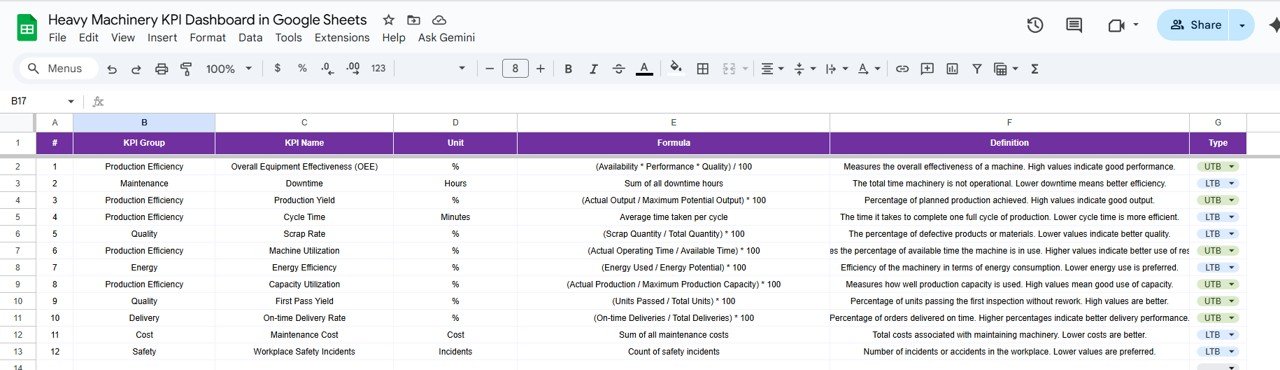This screenshot has width=1280, height=370.
Task: Open Ask Gemini menu
Action: pyautogui.click(x=446, y=38)
